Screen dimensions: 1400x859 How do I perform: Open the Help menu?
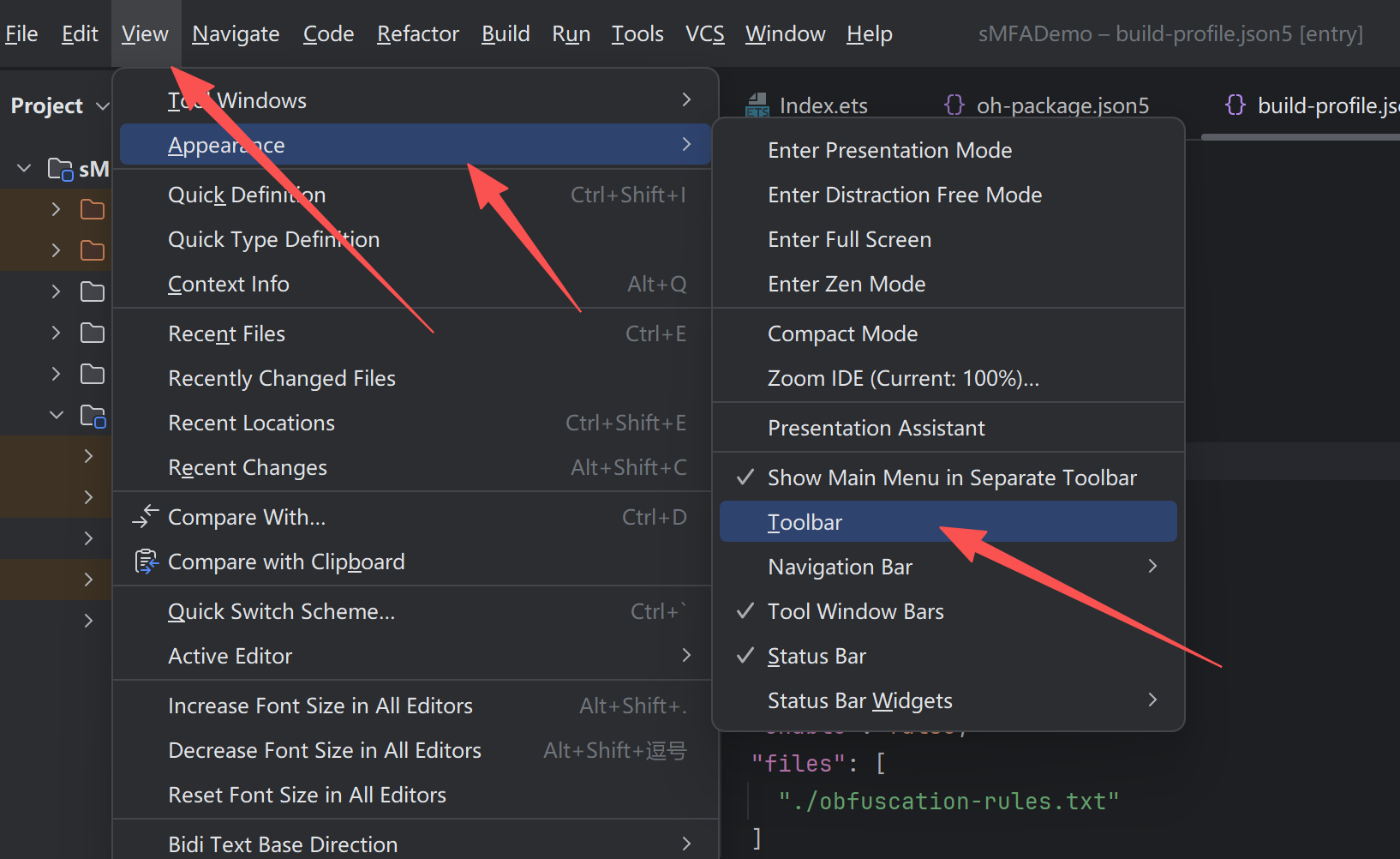tap(869, 33)
